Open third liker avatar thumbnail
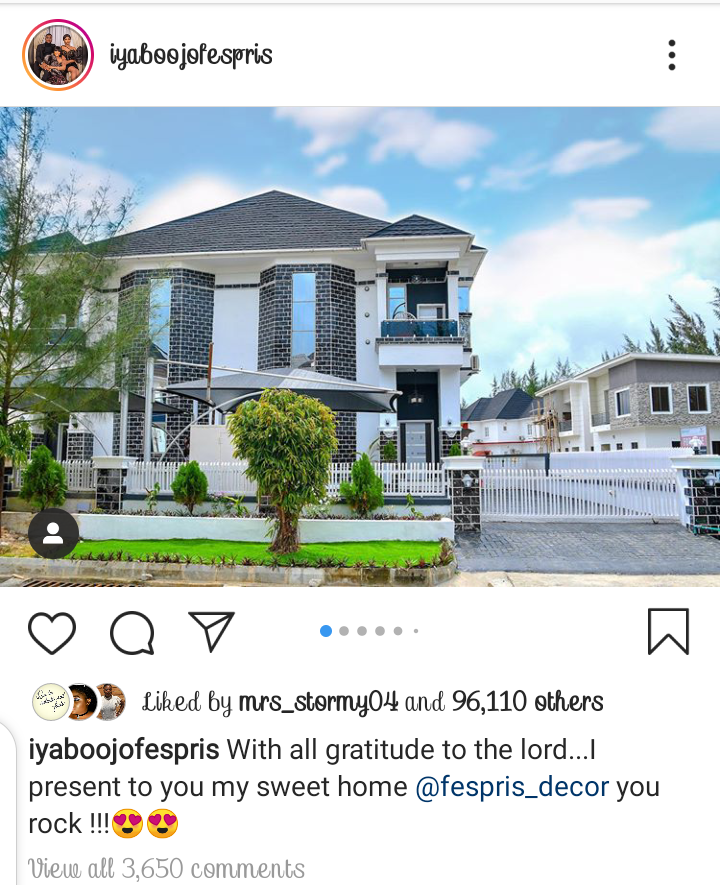The width and height of the screenshot is (720, 885). [109, 702]
